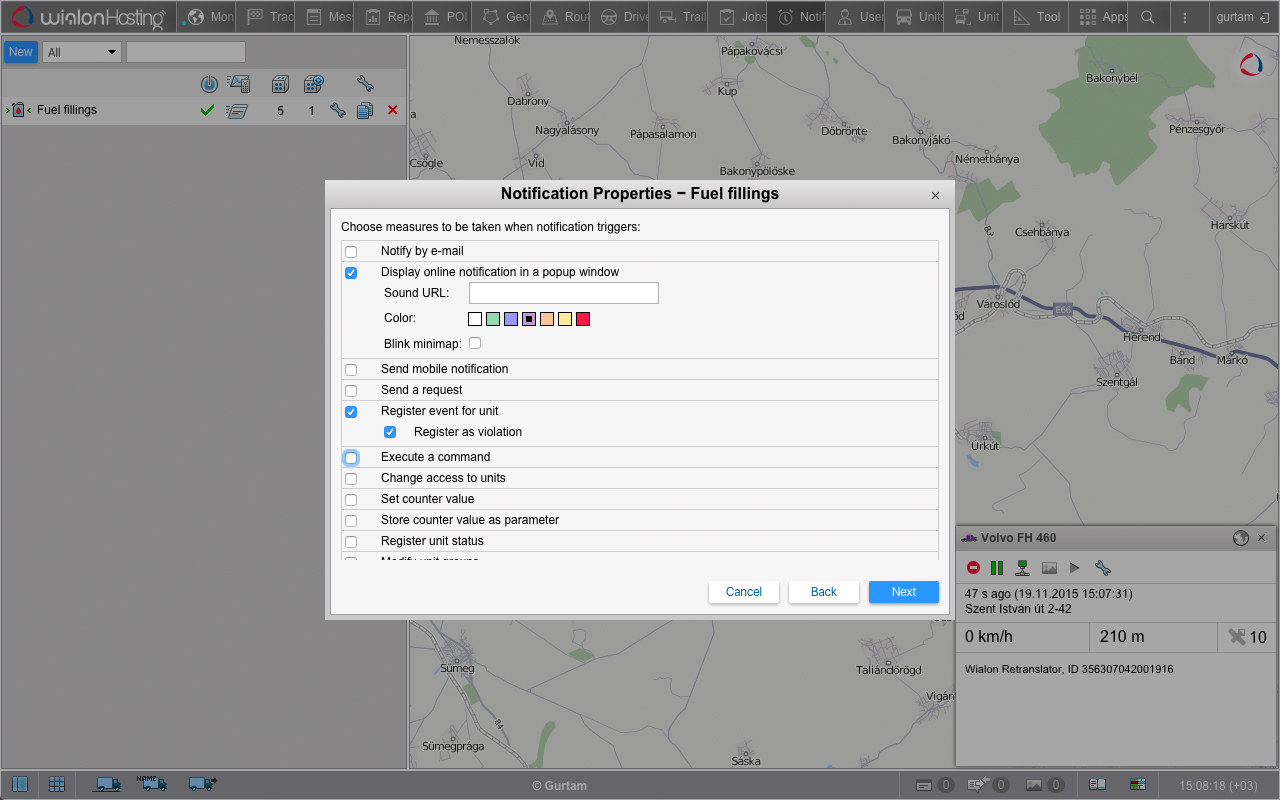1280x800 pixels.
Task: Copy the Fuel fillings notification
Action: pos(365,111)
